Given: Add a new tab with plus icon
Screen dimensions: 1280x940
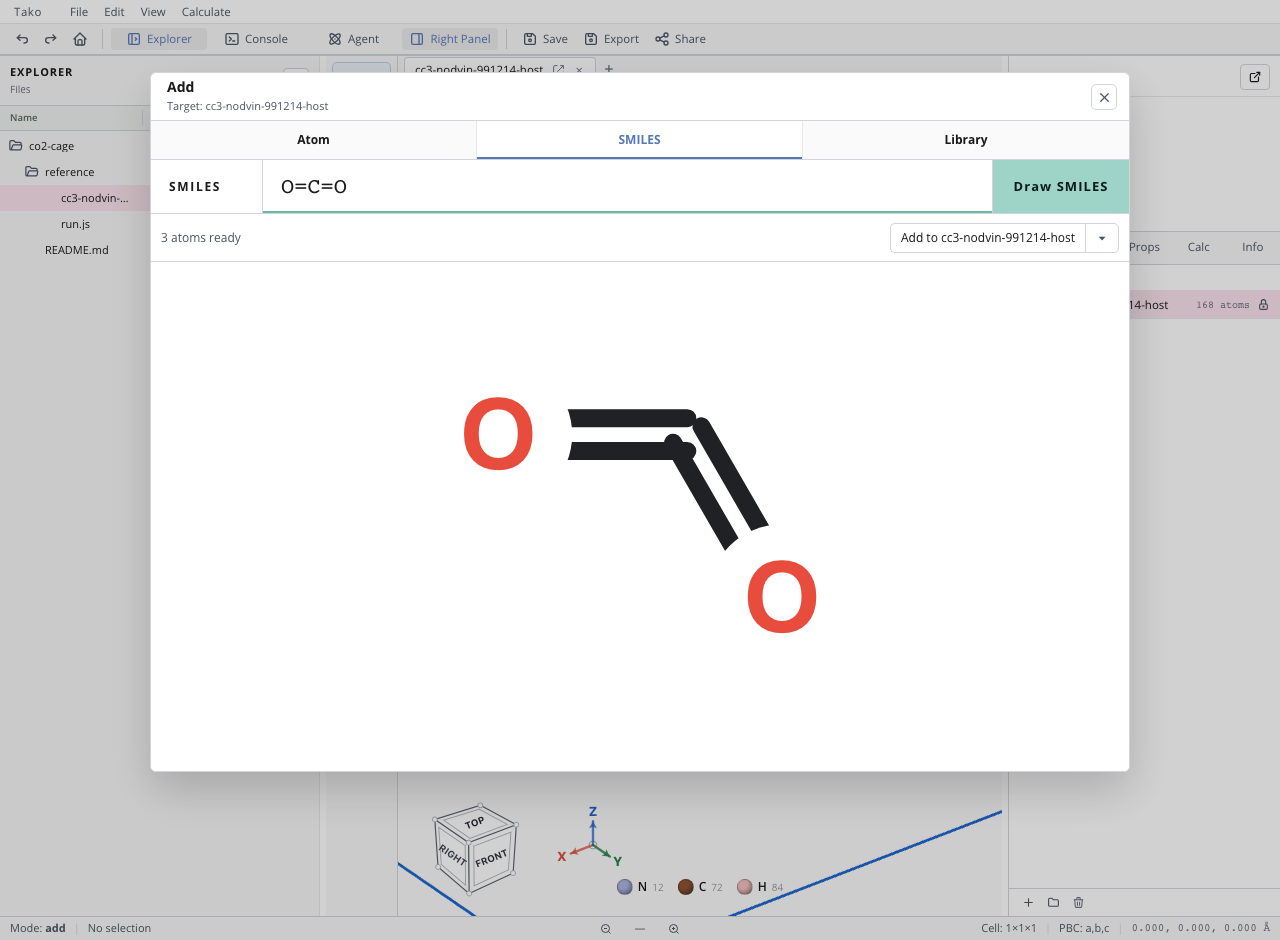Looking at the screenshot, I should coord(609,69).
